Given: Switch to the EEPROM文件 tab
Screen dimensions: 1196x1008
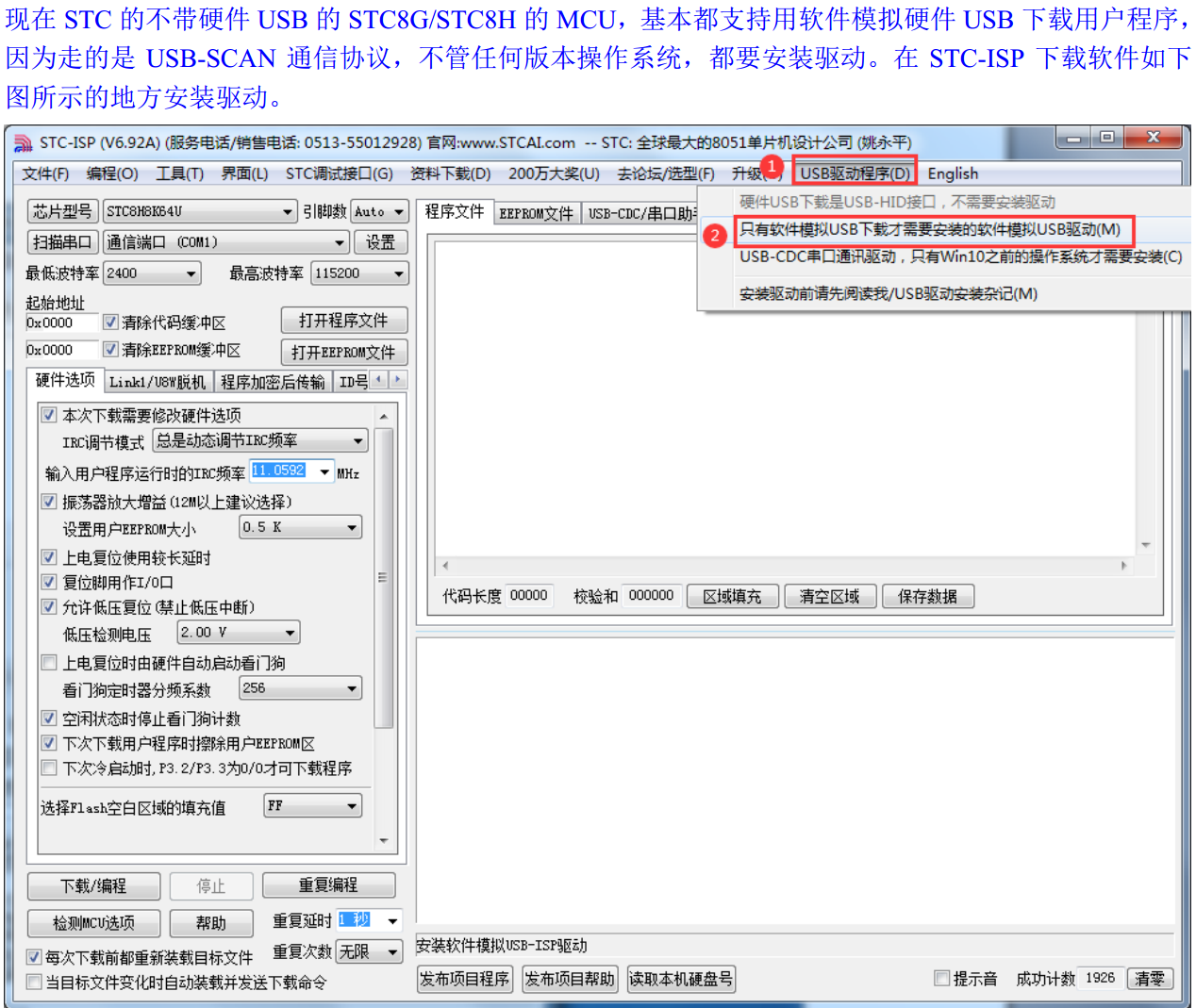Looking at the screenshot, I should point(536,213).
